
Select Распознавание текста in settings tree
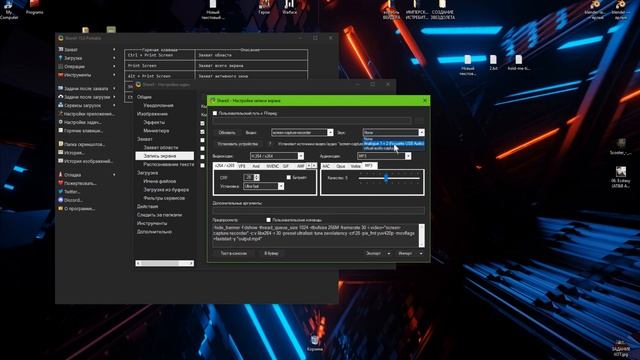(169, 164)
